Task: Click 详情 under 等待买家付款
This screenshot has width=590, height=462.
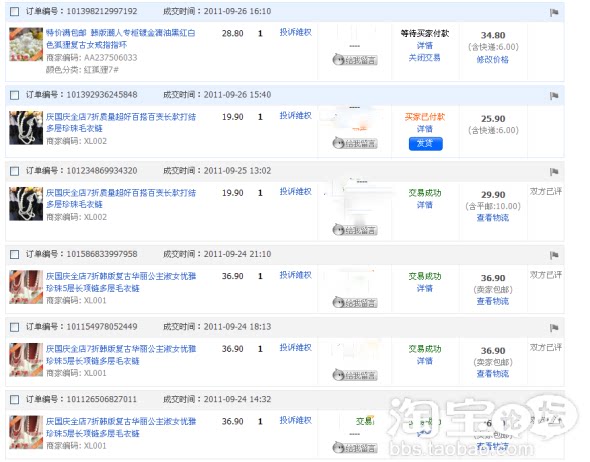Action: pos(424,46)
